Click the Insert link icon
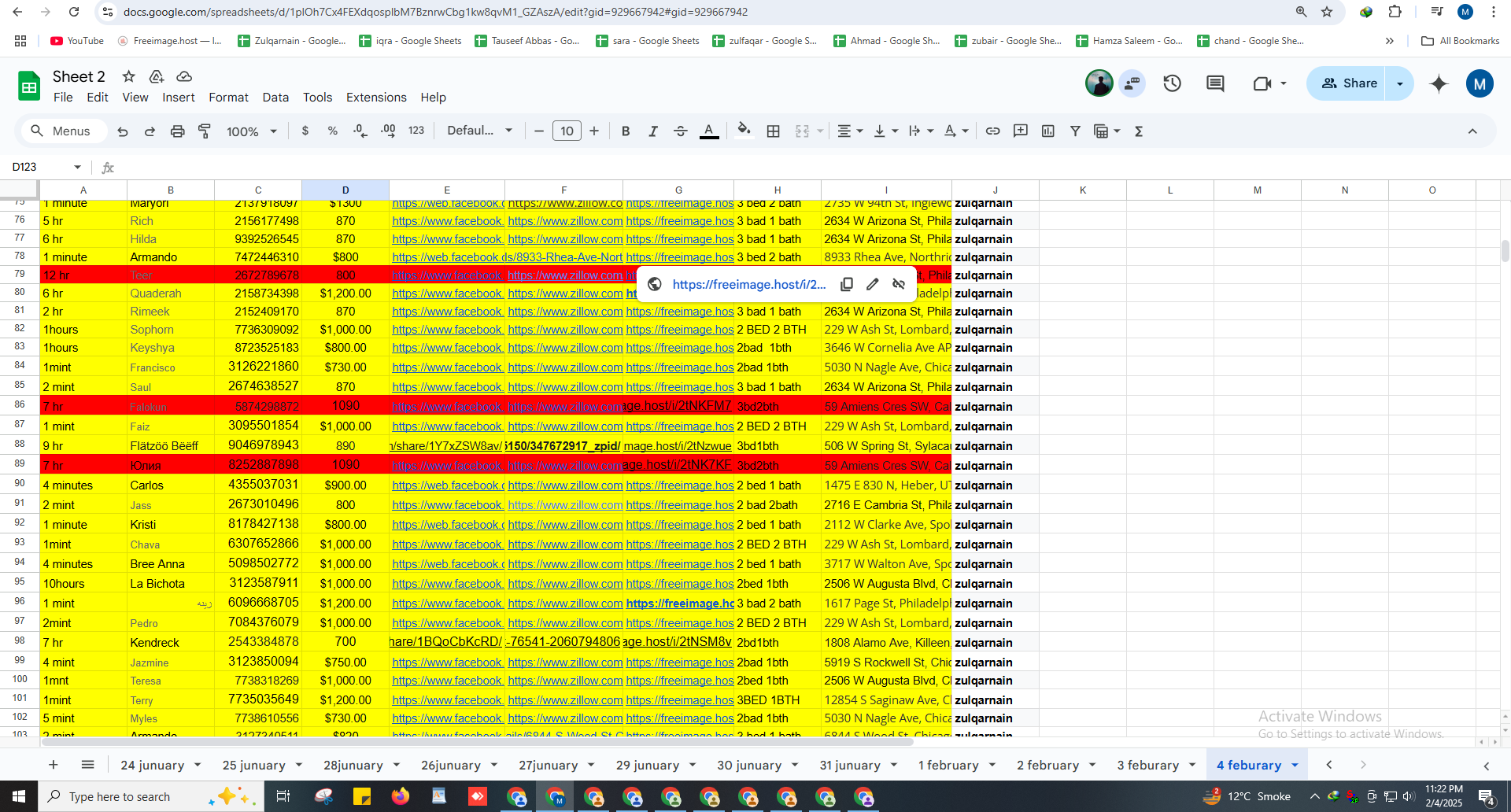This screenshot has width=1511, height=812. point(993,131)
